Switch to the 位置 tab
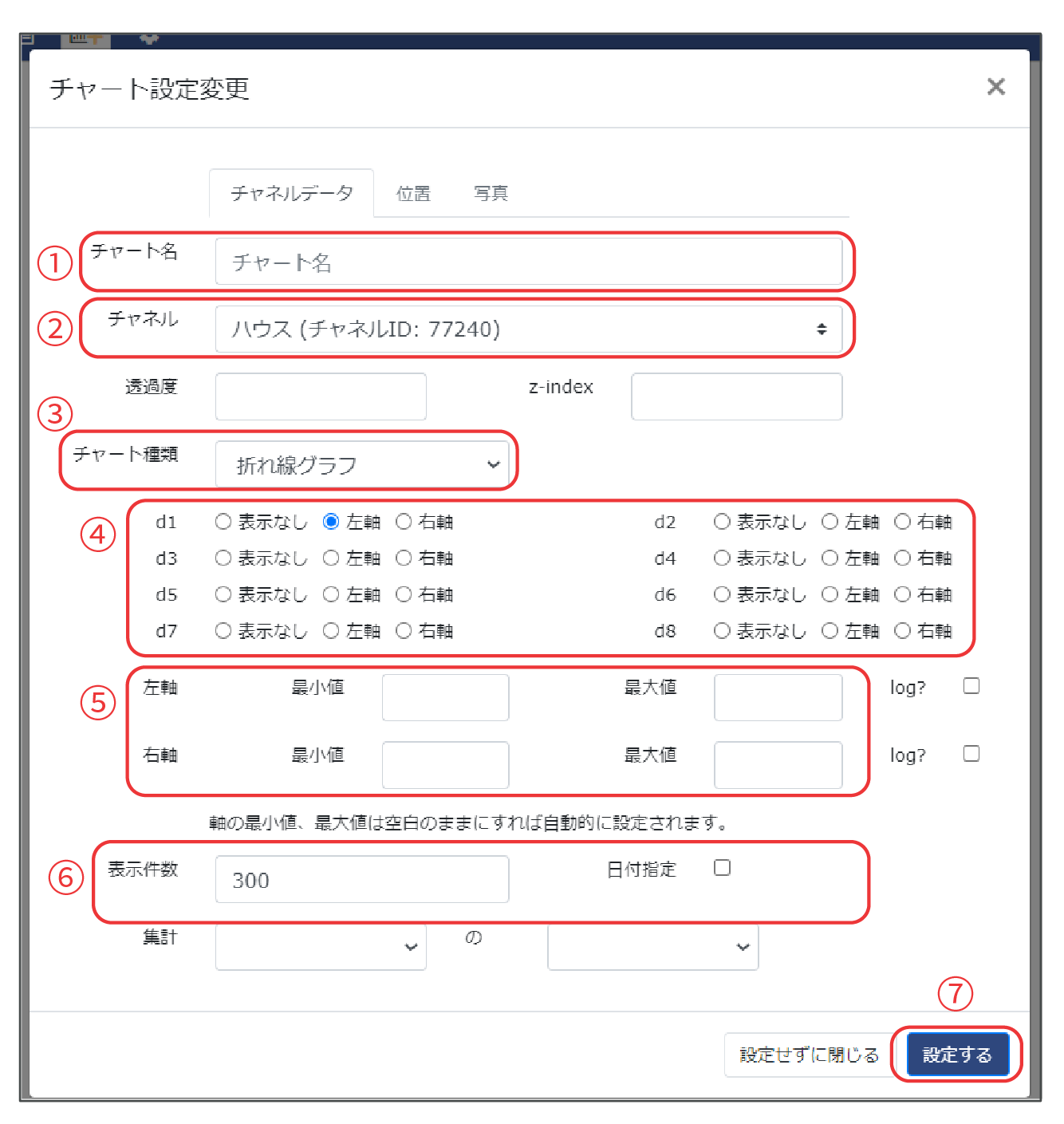1064x1124 pixels. [413, 193]
